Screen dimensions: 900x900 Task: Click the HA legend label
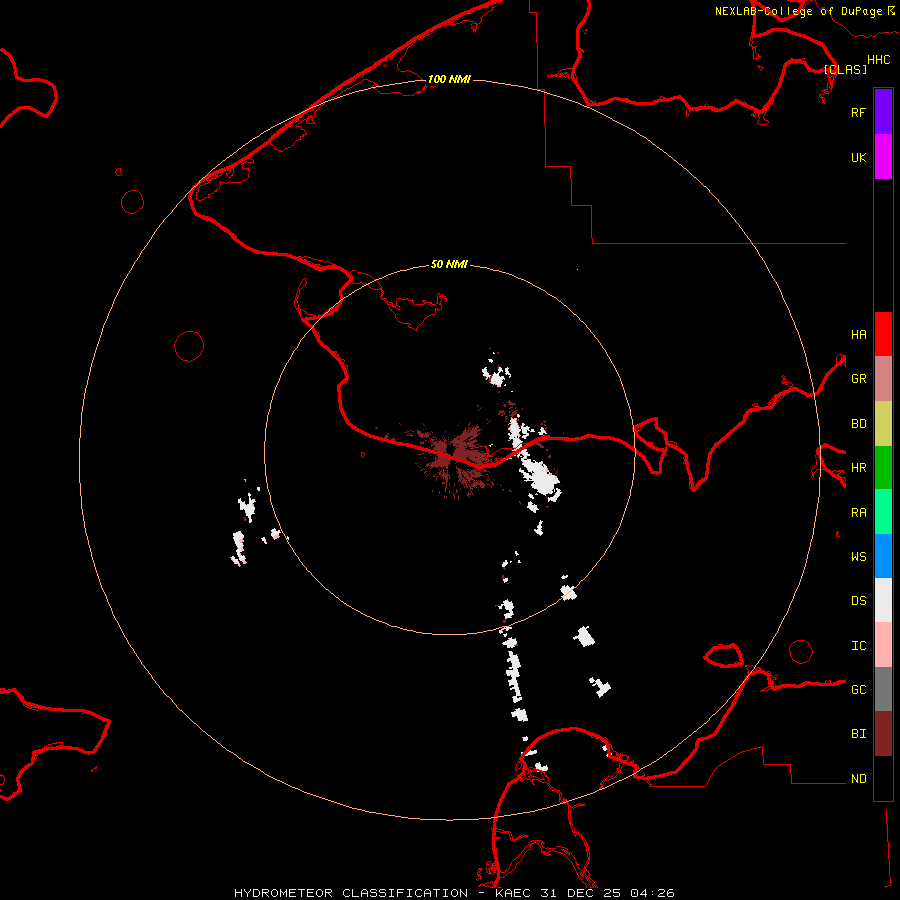pyautogui.click(x=858, y=335)
